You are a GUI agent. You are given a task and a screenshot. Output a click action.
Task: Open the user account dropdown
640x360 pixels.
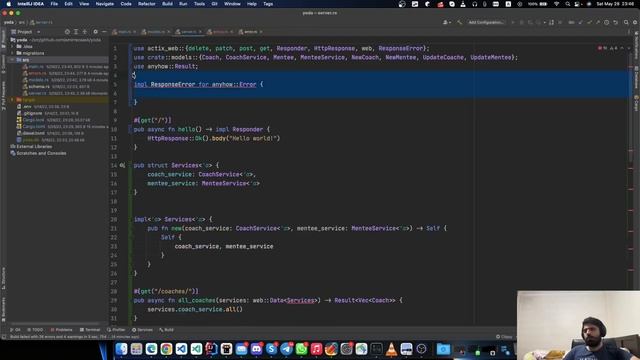pos(447,22)
